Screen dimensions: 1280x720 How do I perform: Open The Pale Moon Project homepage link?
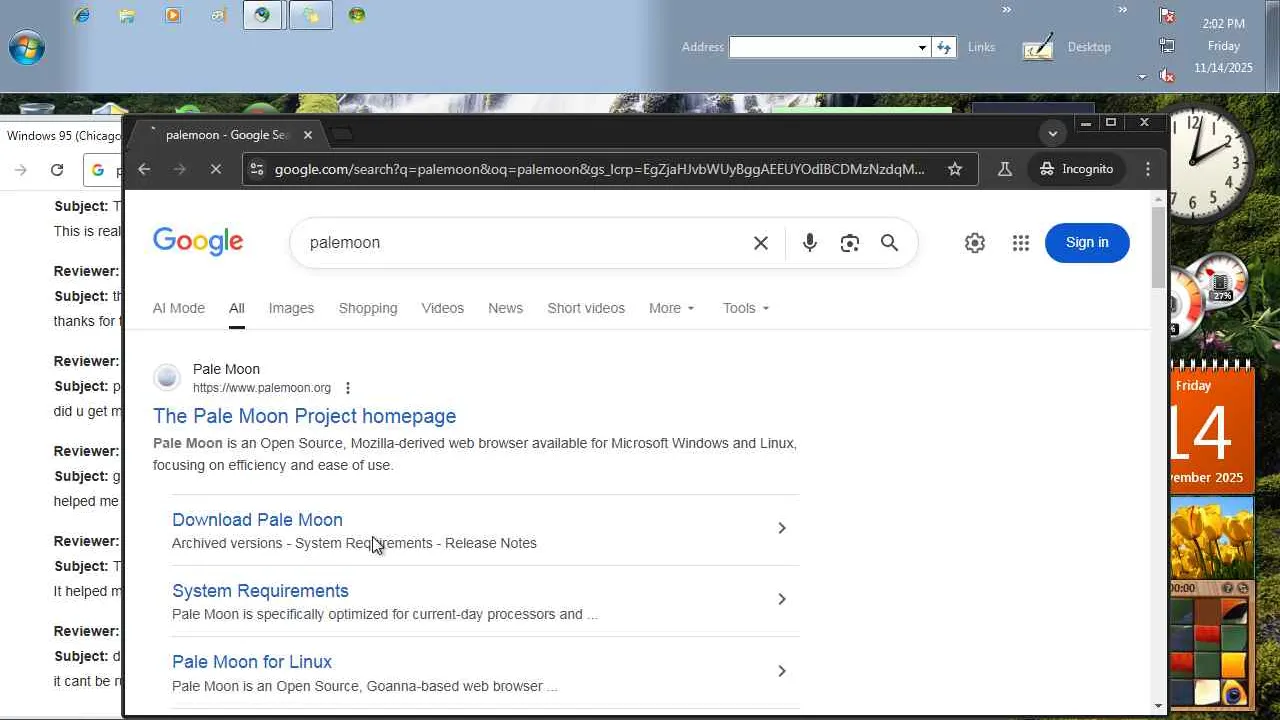click(x=304, y=416)
